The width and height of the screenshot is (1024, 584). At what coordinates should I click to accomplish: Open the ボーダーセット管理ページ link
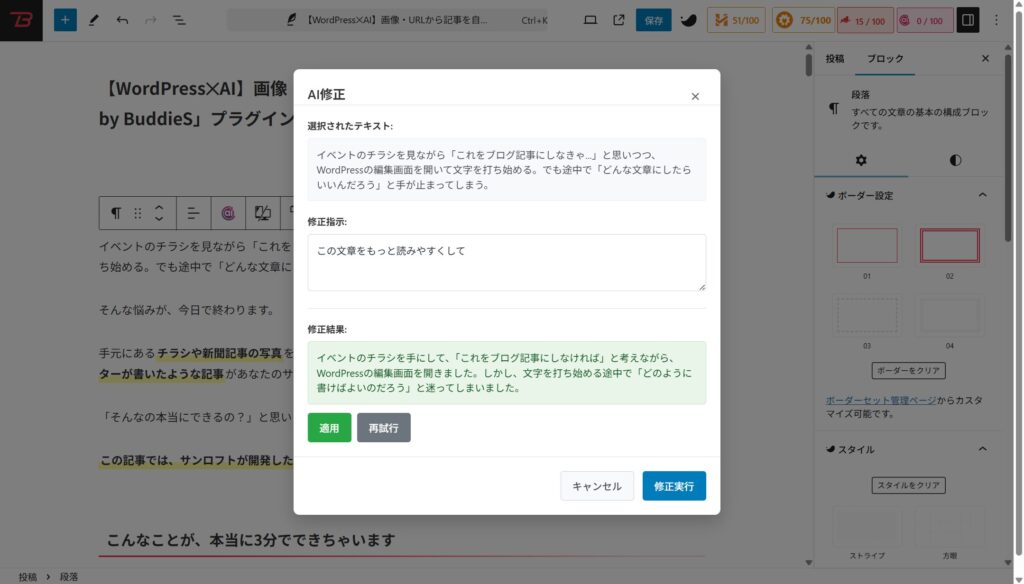pos(880,400)
